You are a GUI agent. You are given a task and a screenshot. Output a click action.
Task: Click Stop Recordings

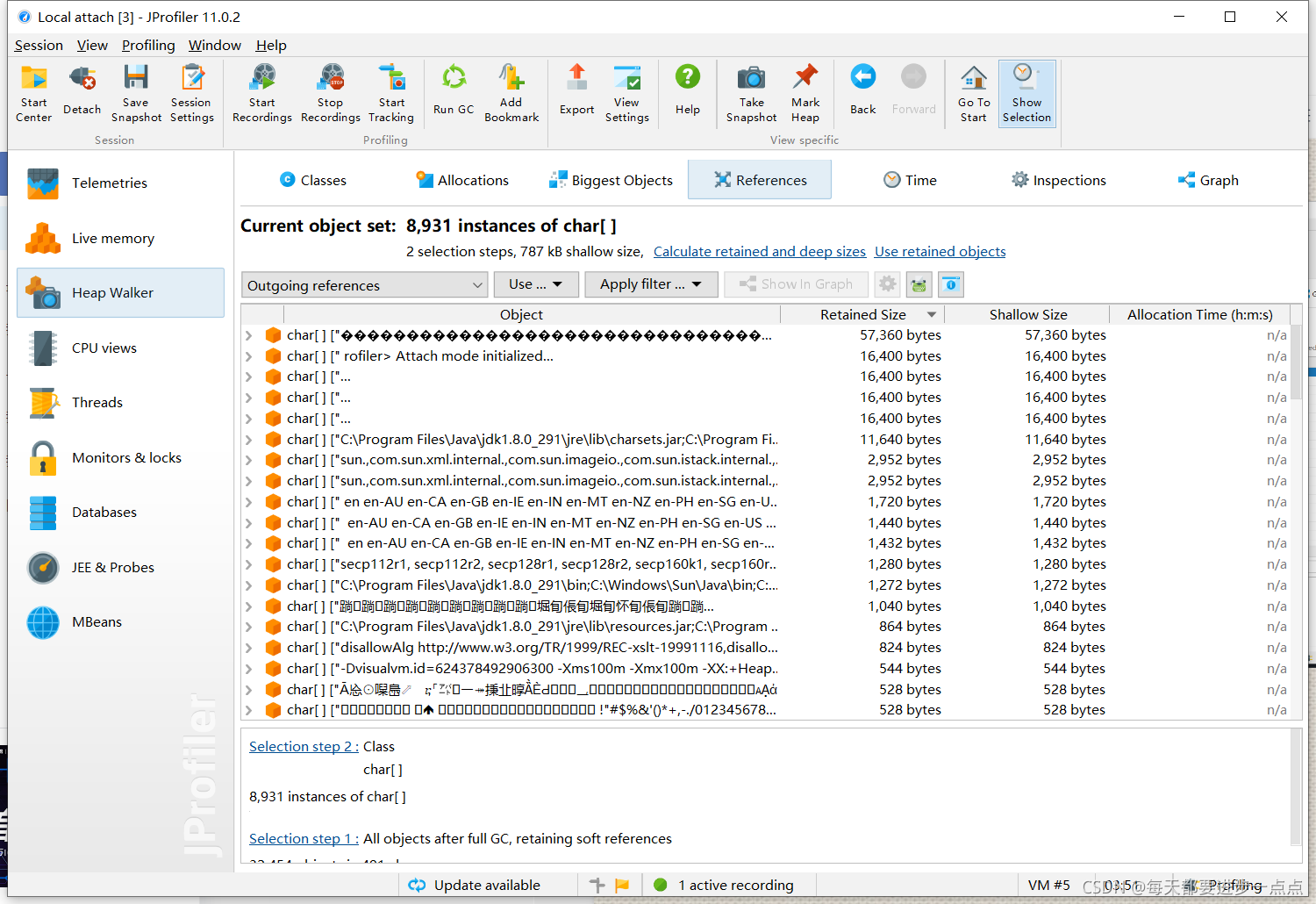click(331, 93)
